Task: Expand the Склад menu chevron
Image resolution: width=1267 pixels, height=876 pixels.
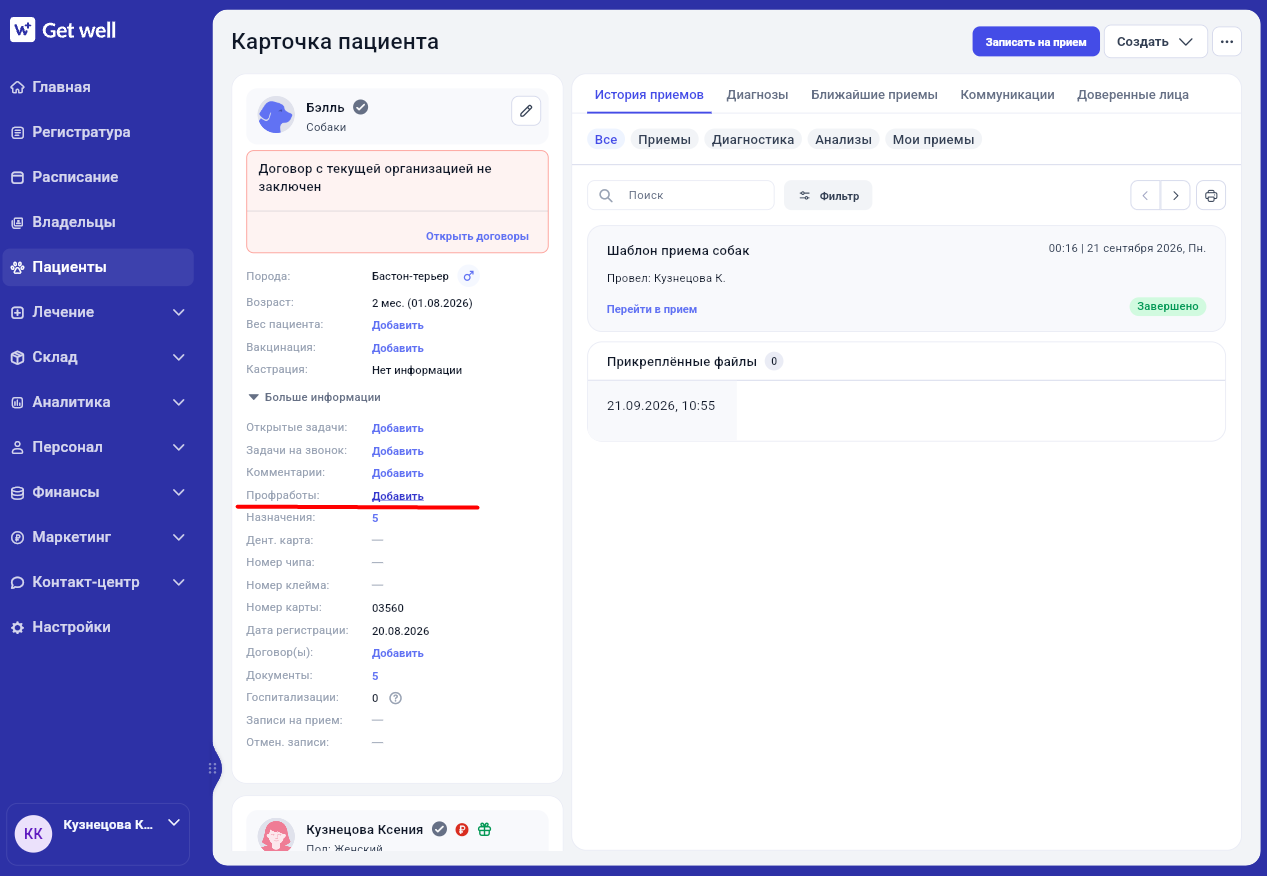Action: 179,357
